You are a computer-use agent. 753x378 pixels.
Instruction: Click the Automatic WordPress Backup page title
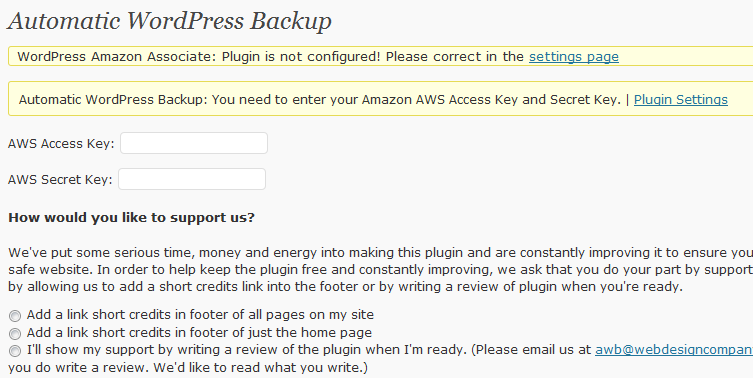tap(169, 21)
